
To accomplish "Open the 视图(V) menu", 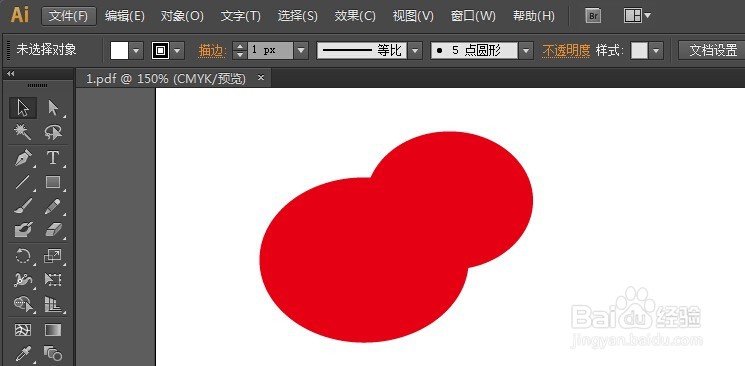I will point(413,16).
